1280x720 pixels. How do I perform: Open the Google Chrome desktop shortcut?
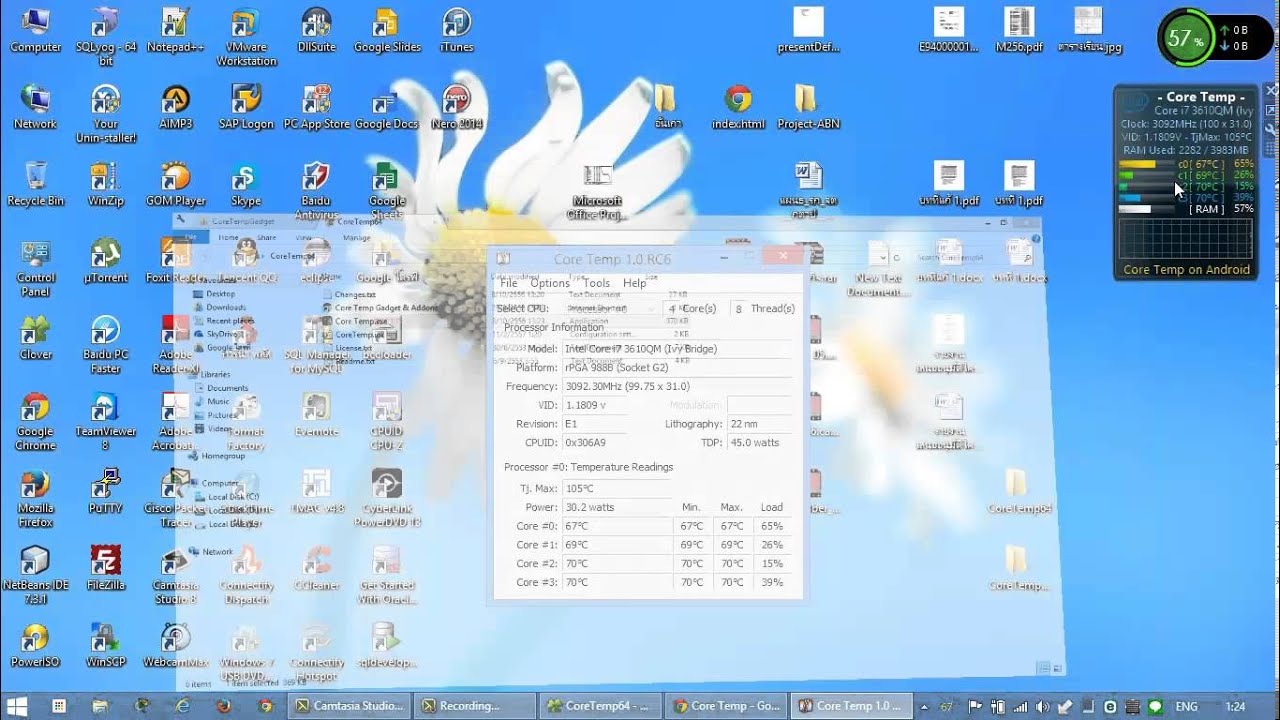(35, 422)
